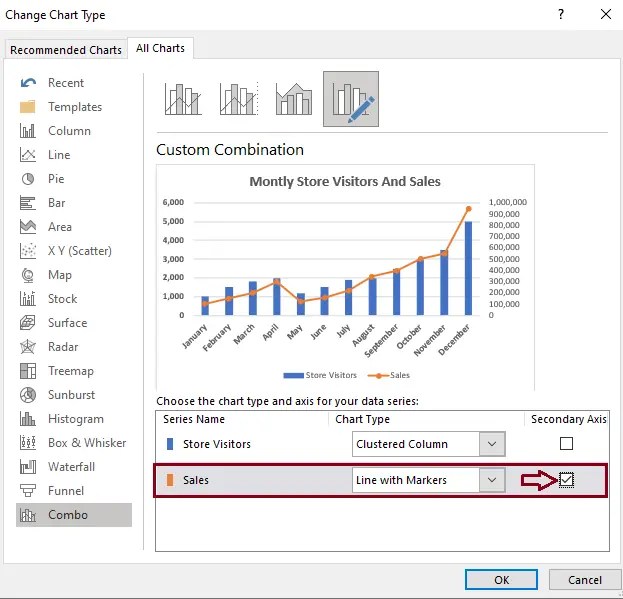Click the Chart Type column header
The height and width of the screenshot is (599, 623).
tap(362, 419)
